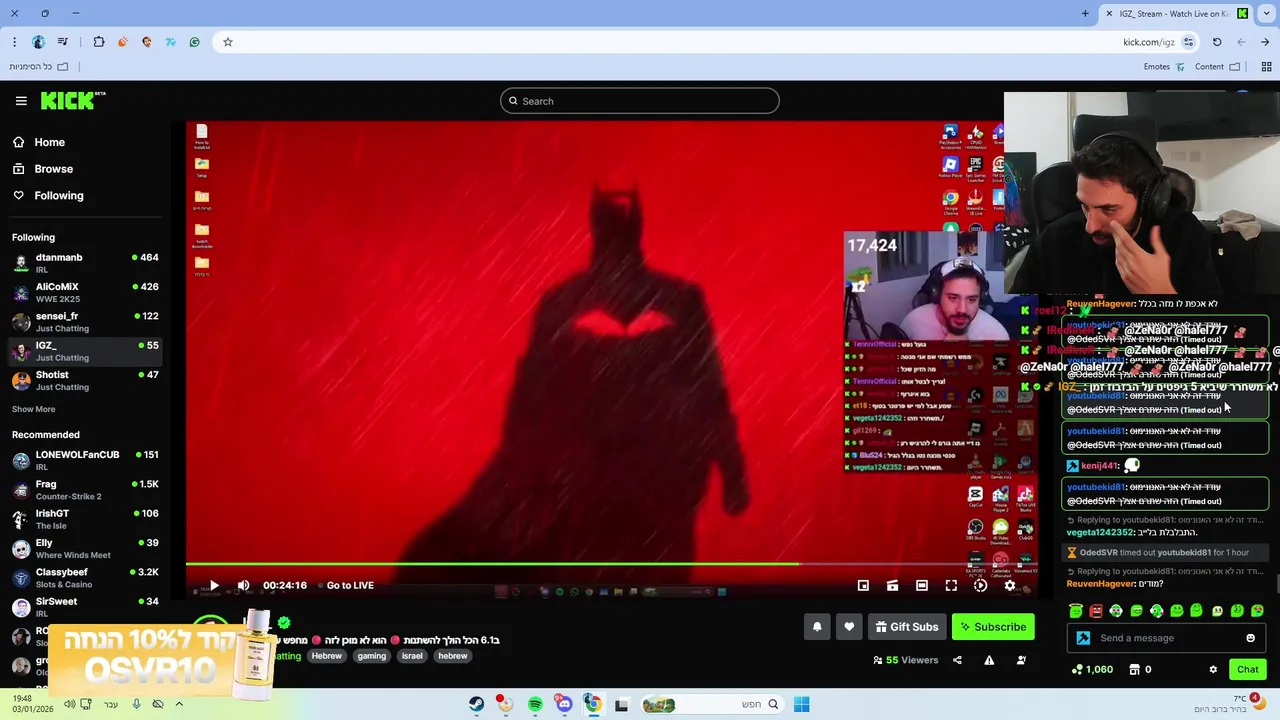Image resolution: width=1280 pixels, height=720 pixels.
Task: Open AliCoMiX channel in Following list
Action: (85, 292)
